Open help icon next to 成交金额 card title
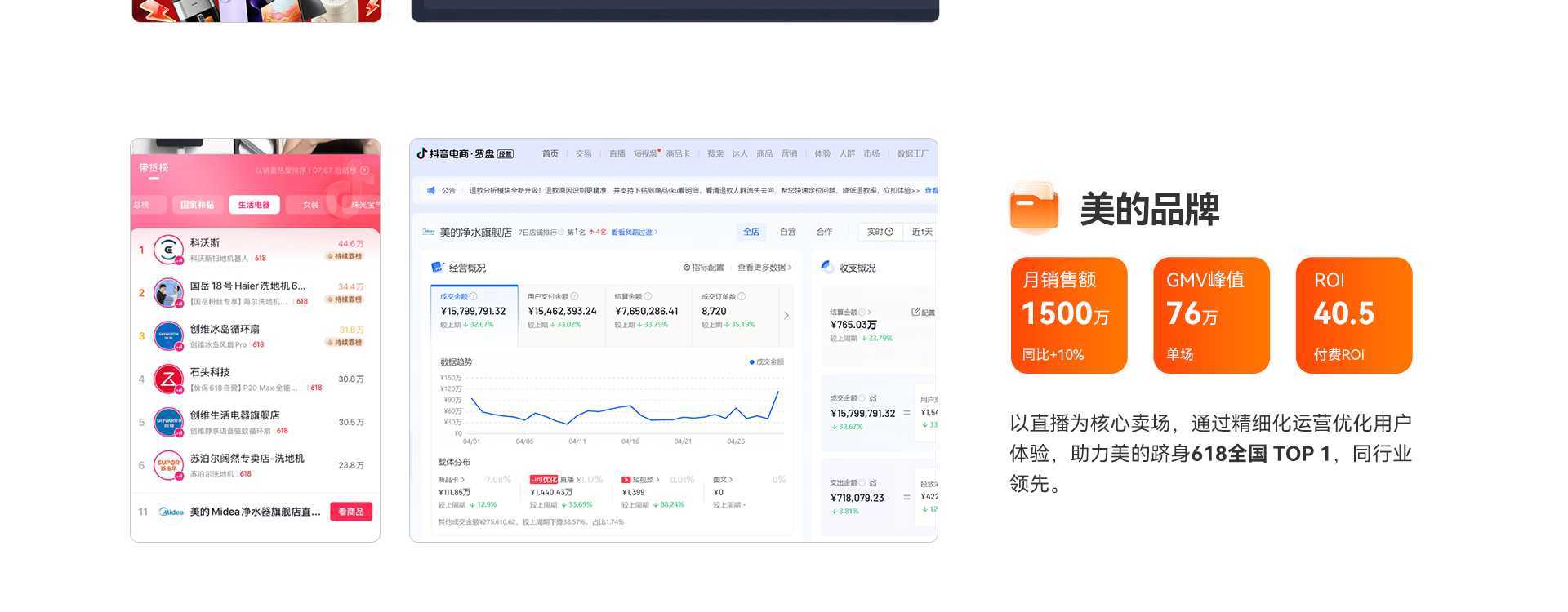The image size is (1568, 612). [474, 296]
